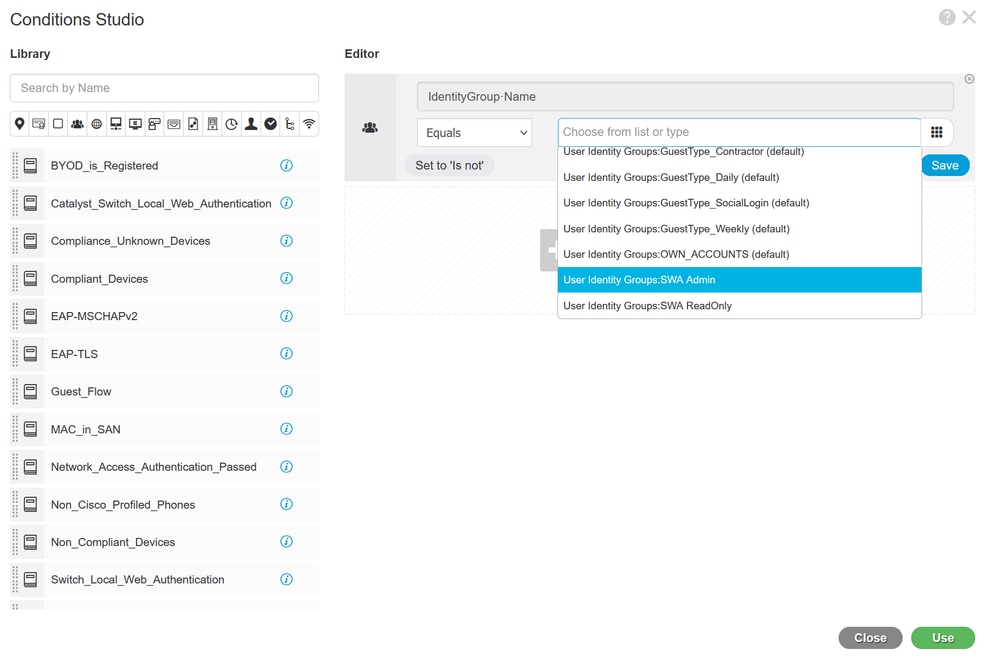
Task: Filter library by empty square icon
Action: [x=58, y=124]
